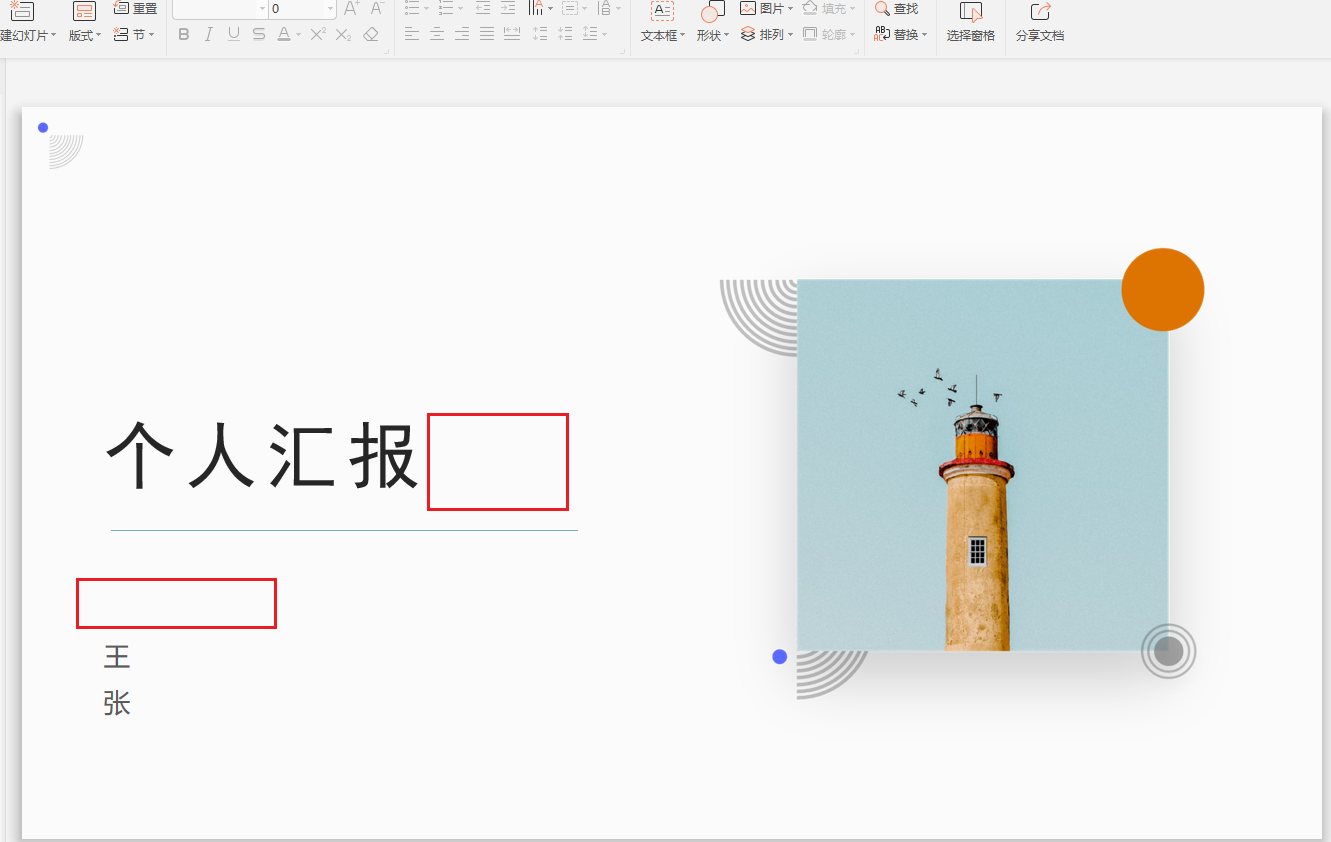
Task: Toggle italic formatting
Action: (208, 33)
